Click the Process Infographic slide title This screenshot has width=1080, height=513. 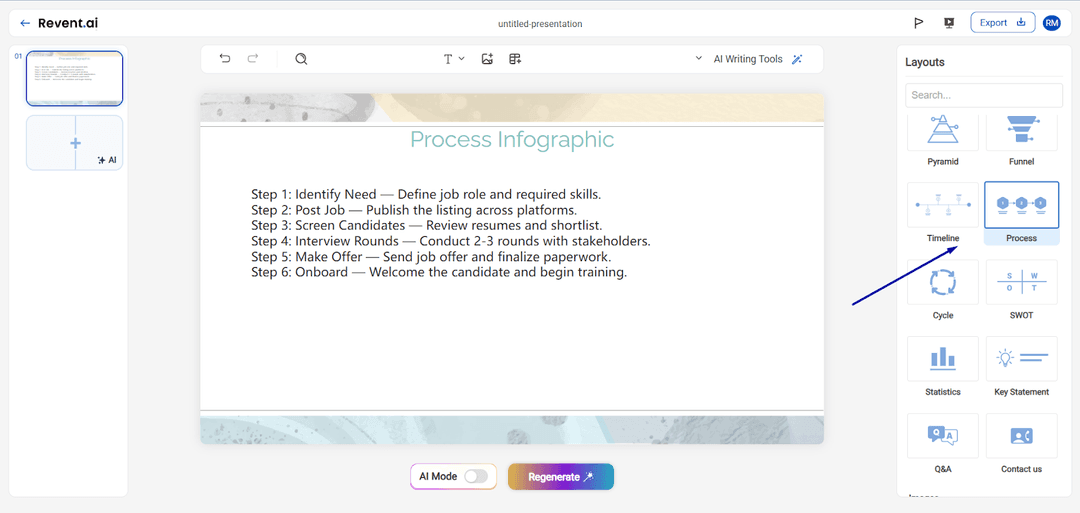point(512,140)
